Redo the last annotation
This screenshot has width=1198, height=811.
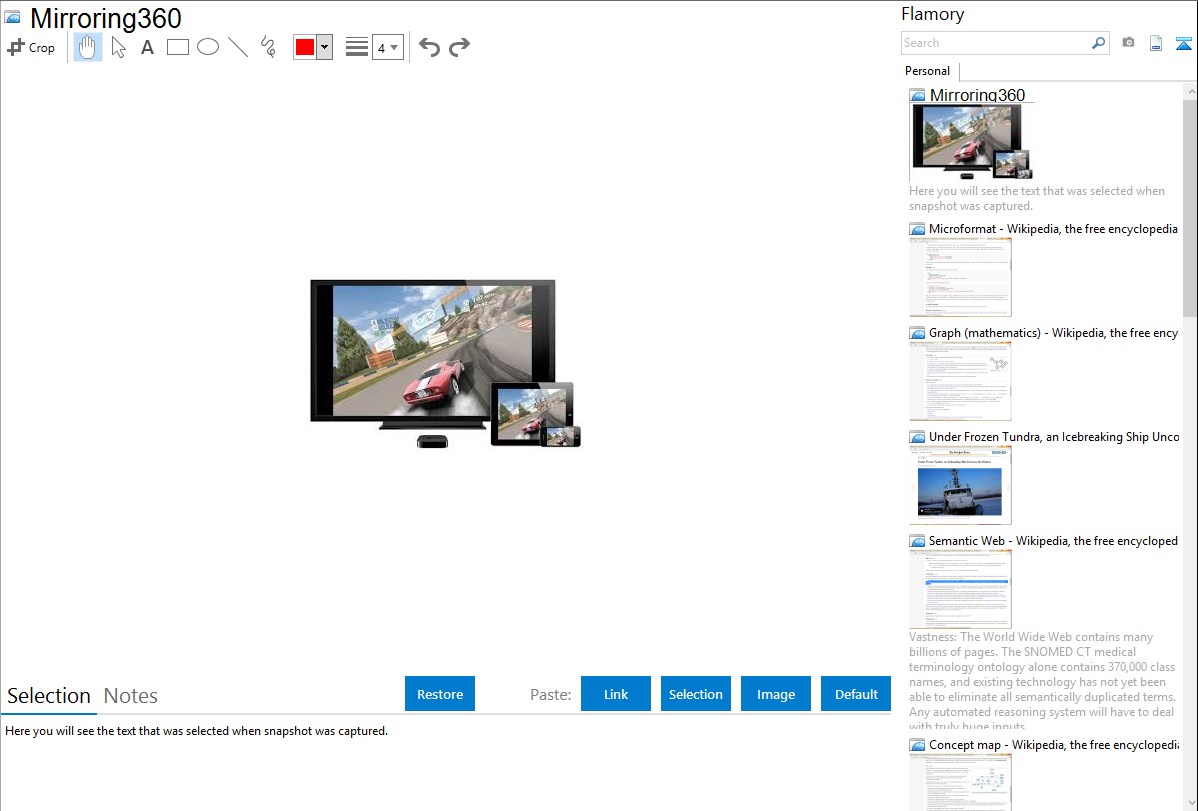[x=459, y=47]
